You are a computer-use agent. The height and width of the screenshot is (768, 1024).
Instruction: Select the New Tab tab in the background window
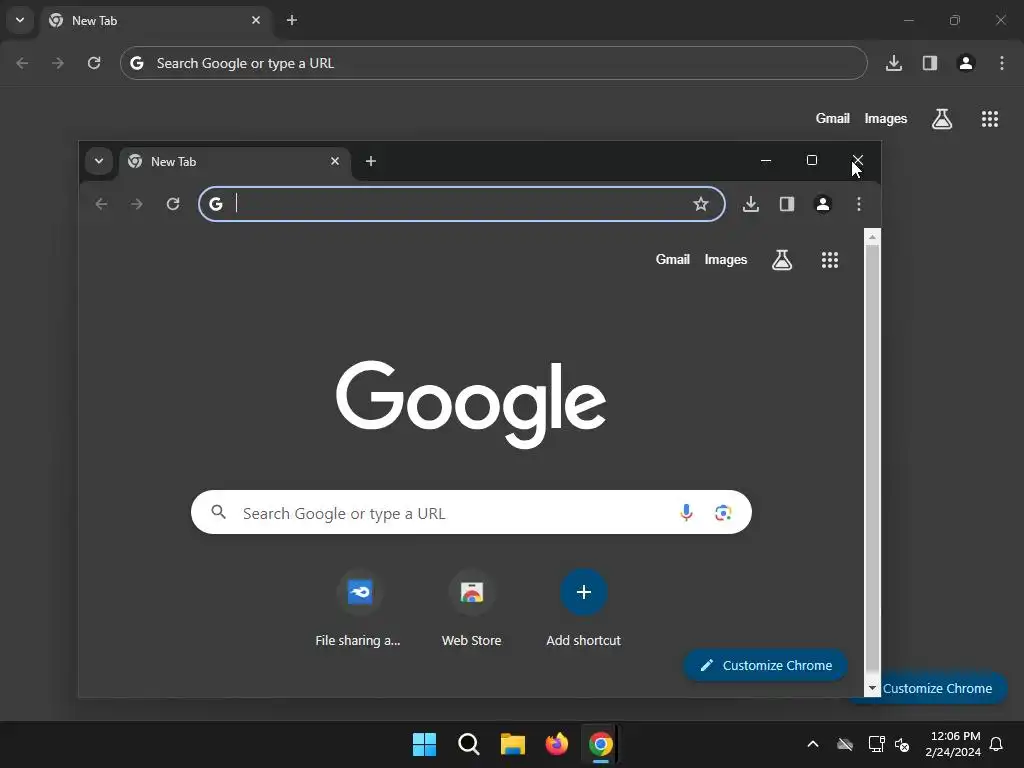coord(157,21)
